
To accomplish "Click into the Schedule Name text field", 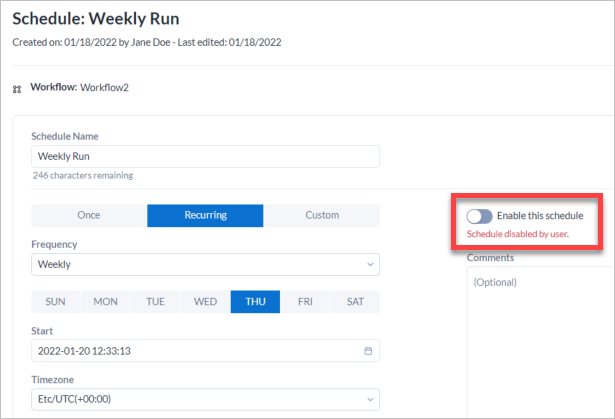I will pyautogui.click(x=205, y=157).
